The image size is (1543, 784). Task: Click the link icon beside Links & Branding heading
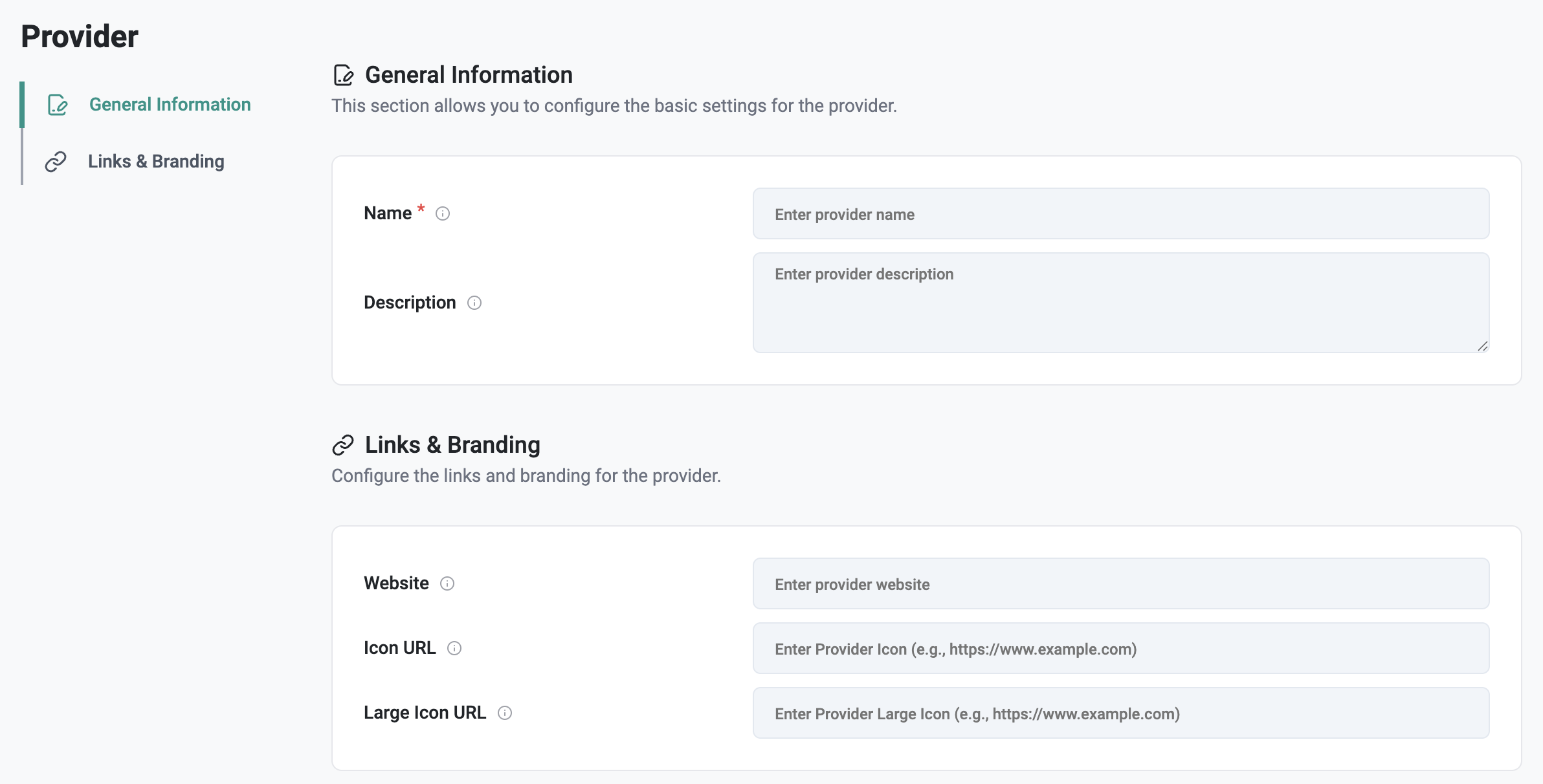343,445
